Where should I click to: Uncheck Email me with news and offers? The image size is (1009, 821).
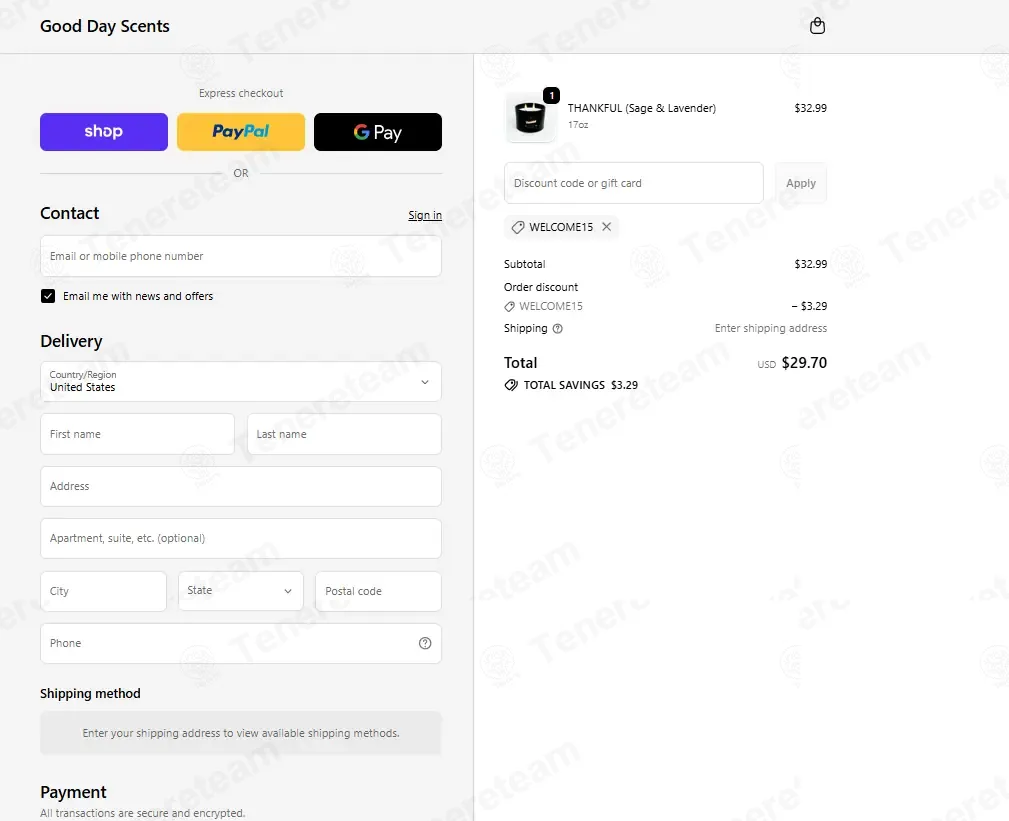tap(48, 296)
